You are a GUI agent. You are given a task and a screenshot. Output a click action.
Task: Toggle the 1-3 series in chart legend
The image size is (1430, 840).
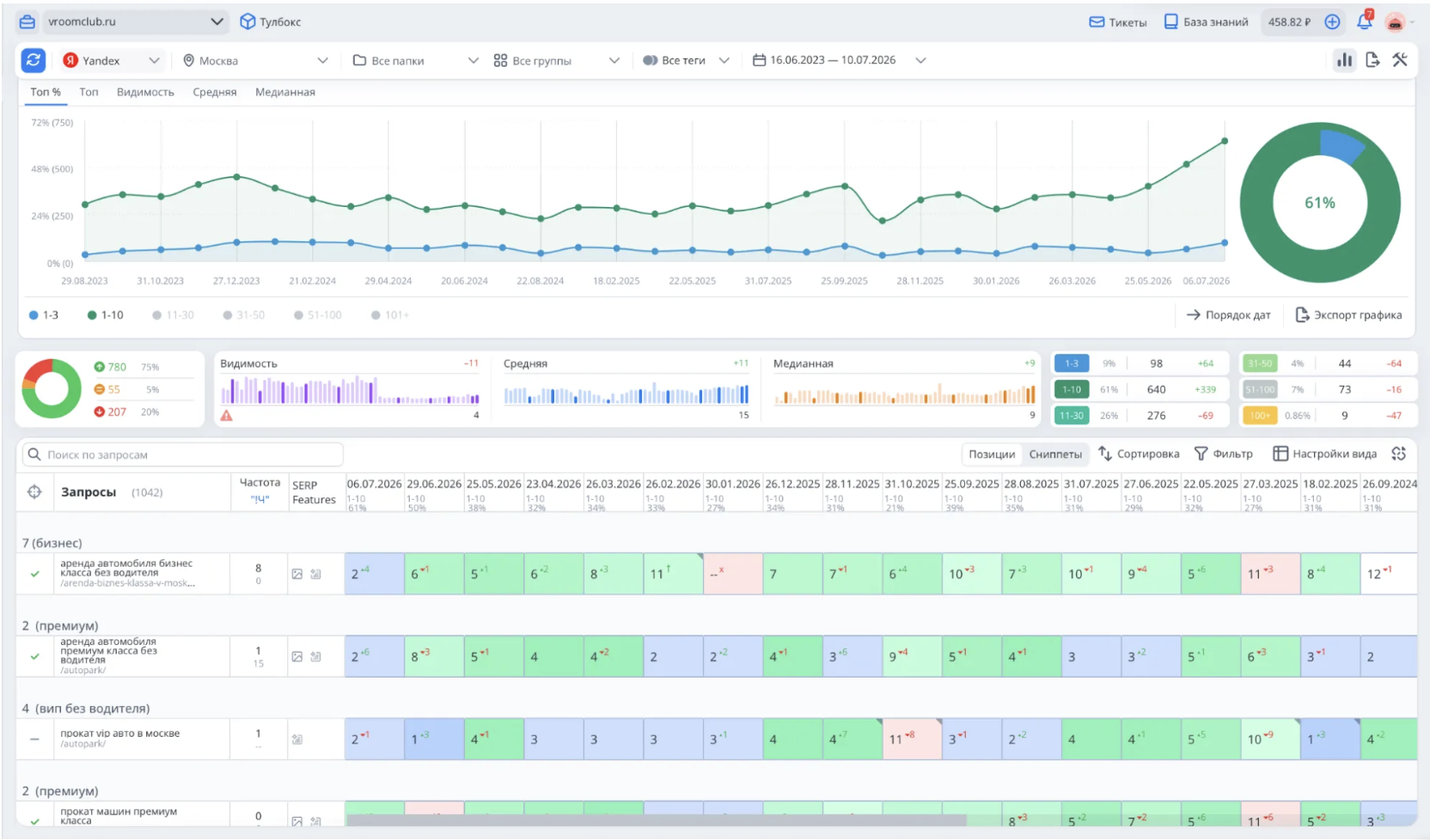point(44,315)
